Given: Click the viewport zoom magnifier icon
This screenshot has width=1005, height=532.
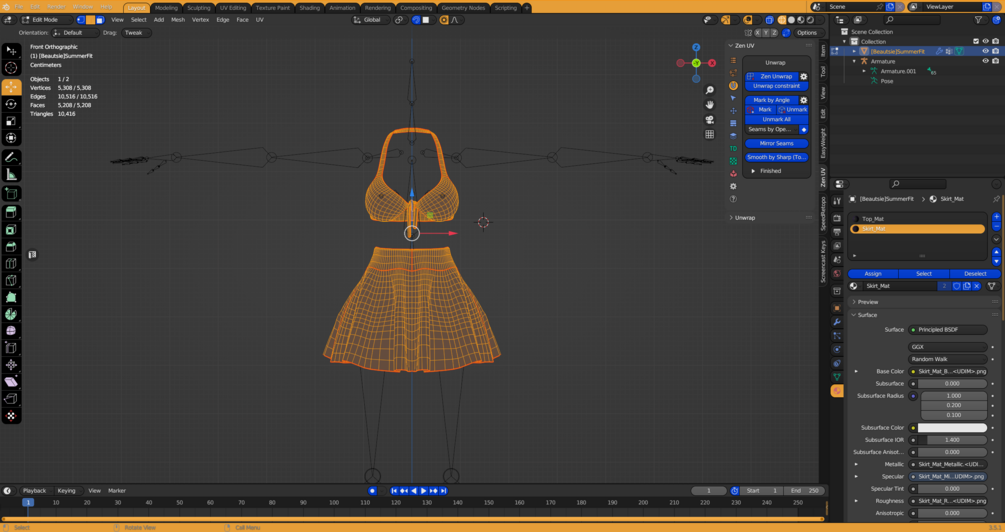Looking at the screenshot, I should [x=710, y=90].
